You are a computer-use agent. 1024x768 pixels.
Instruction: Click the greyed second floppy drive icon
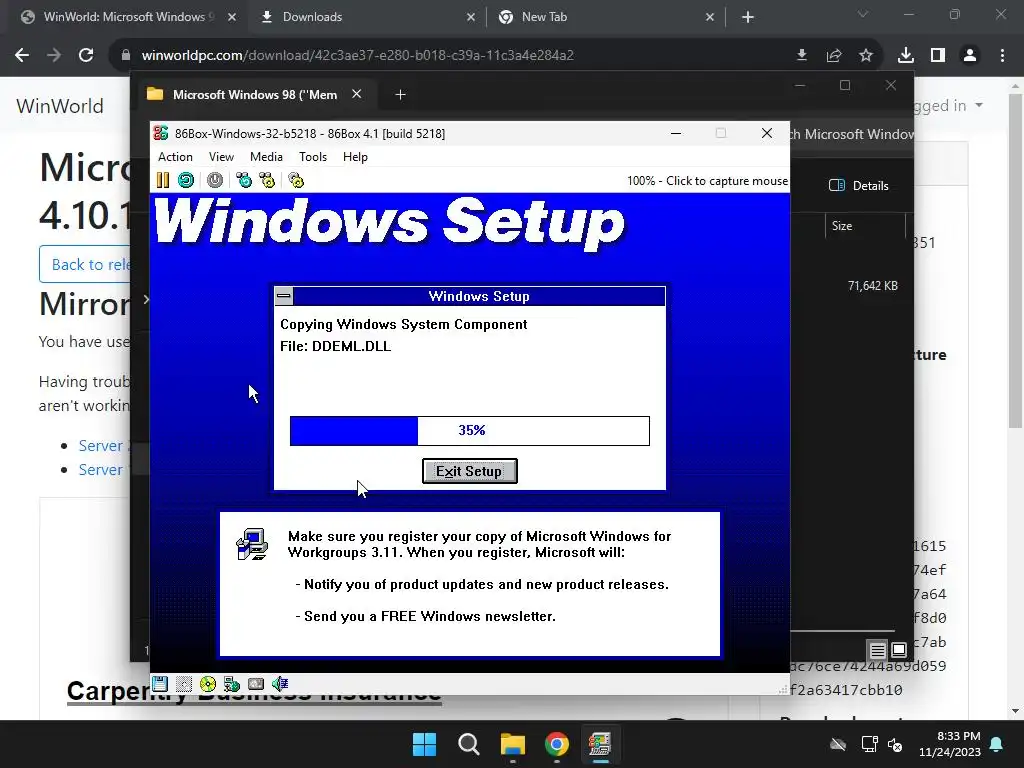pos(184,684)
